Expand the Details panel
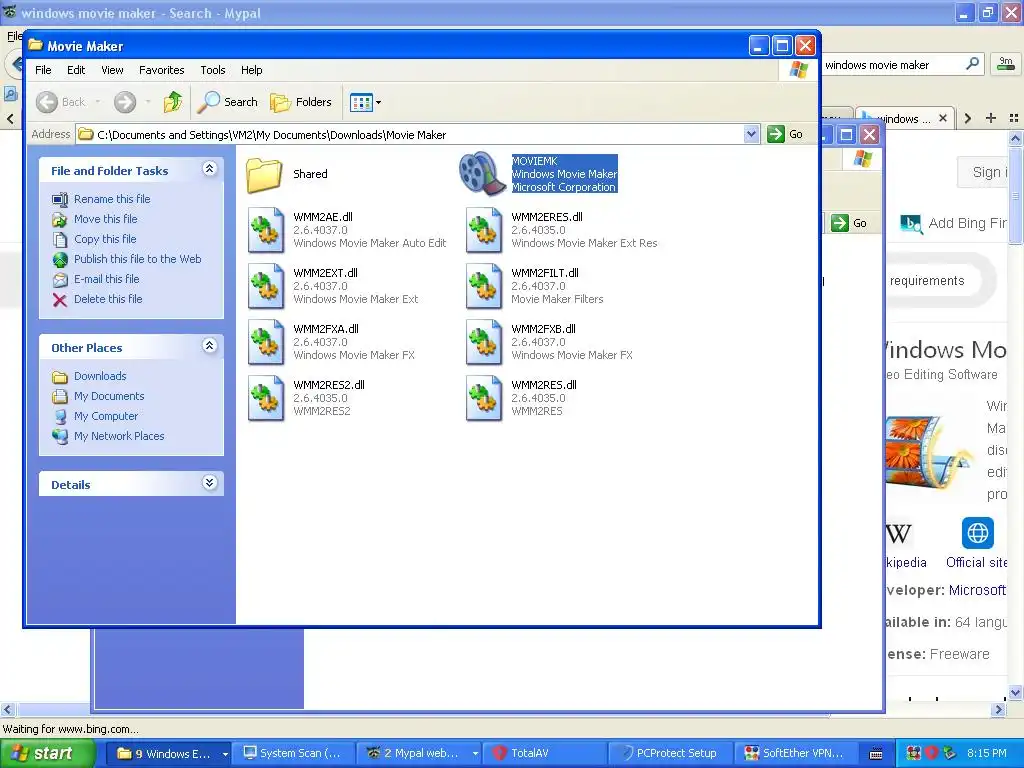1024x768 pixels. point(210,483)
